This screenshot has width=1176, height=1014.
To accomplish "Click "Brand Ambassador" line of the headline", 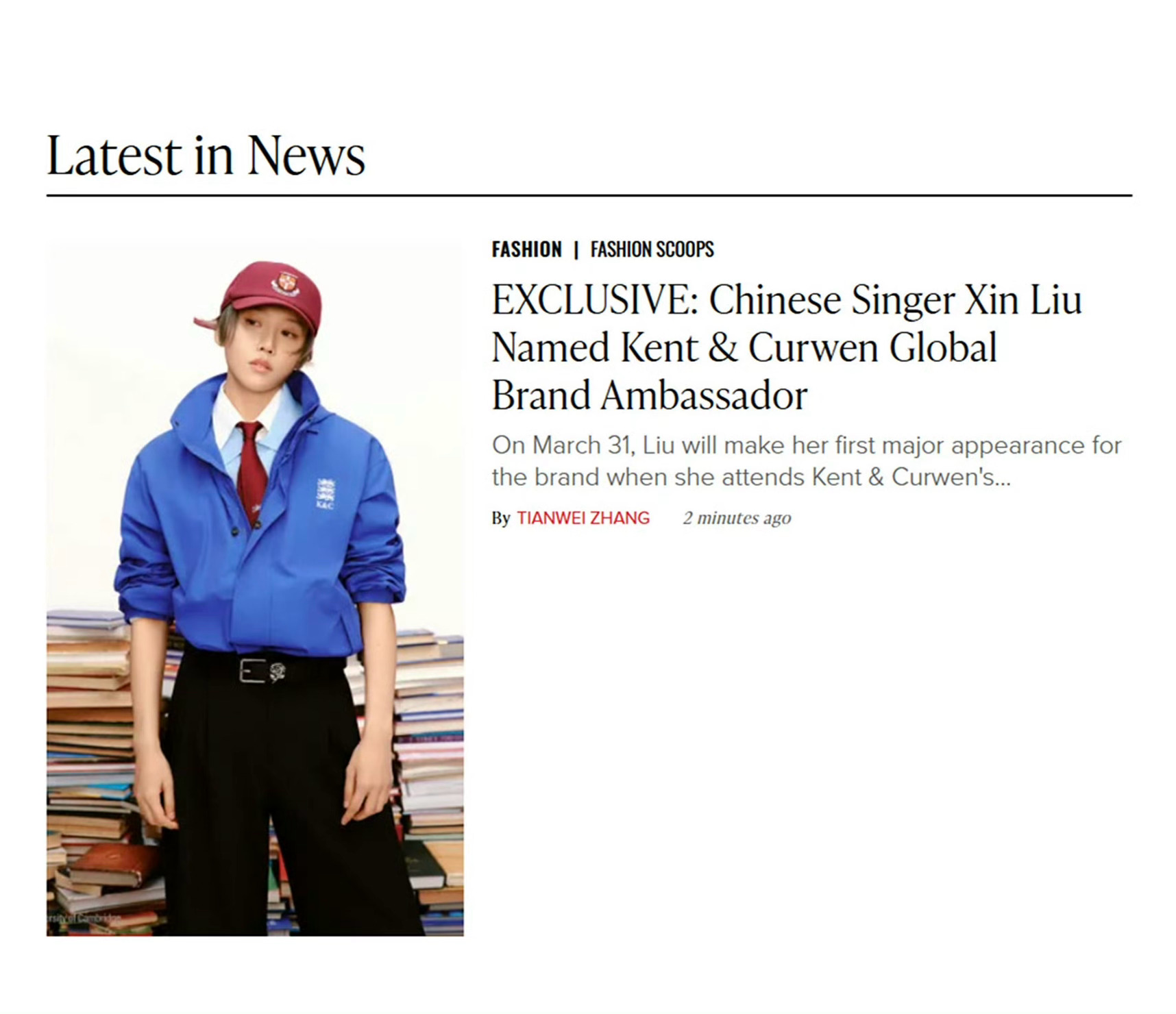I will [650, 395].
